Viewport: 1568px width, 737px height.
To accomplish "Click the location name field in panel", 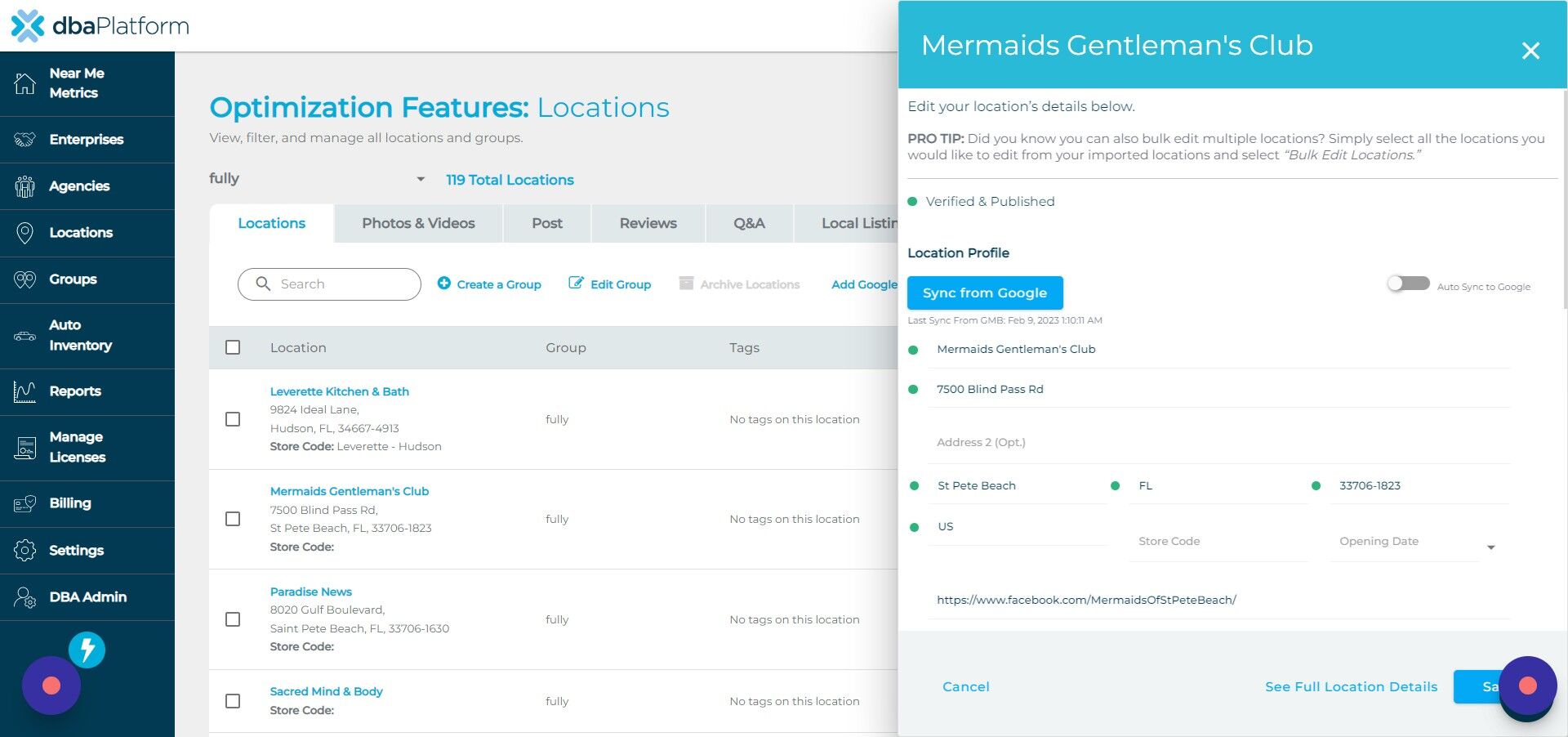I will point(1218,350).
